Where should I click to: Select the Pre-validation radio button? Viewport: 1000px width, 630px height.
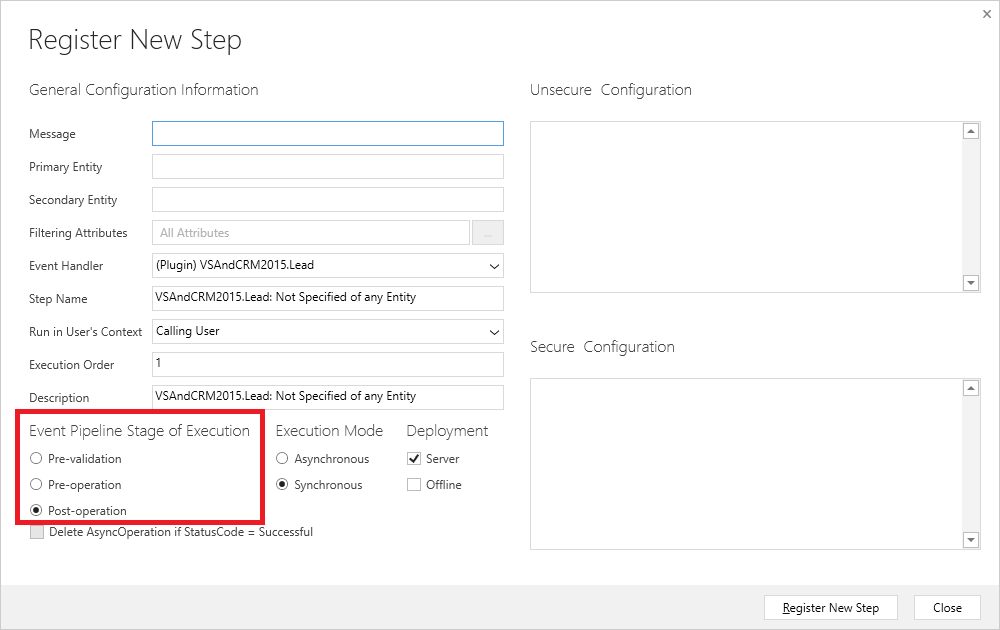pos(37,459)
